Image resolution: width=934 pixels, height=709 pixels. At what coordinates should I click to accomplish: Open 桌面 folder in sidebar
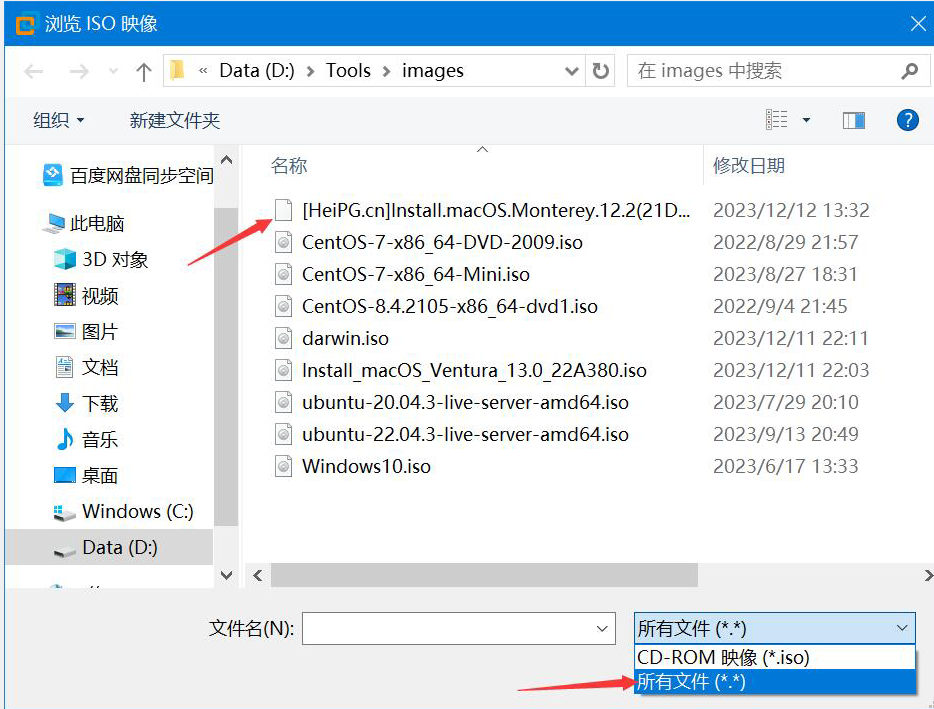click(86, 475)
